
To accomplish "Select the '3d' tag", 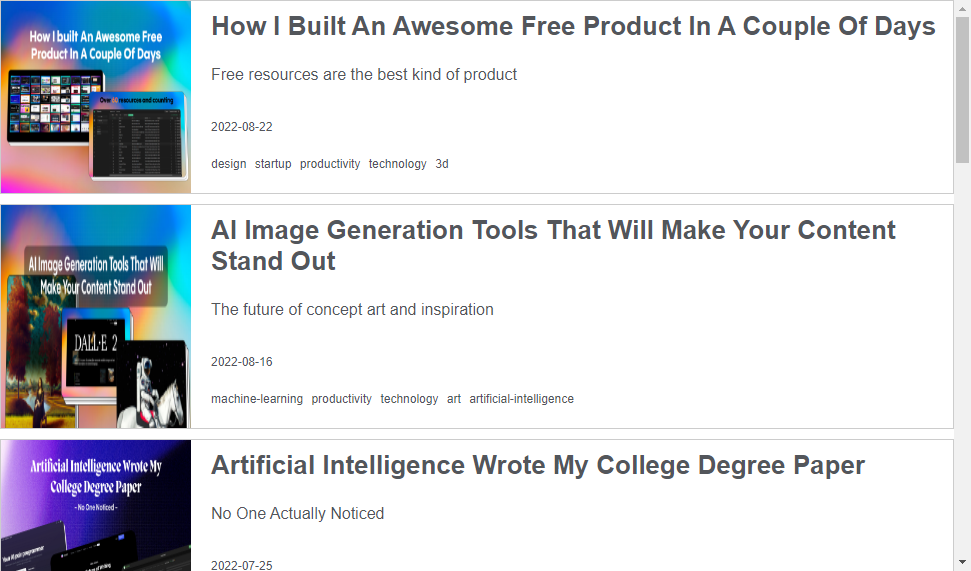I will (x=442, y=164).
